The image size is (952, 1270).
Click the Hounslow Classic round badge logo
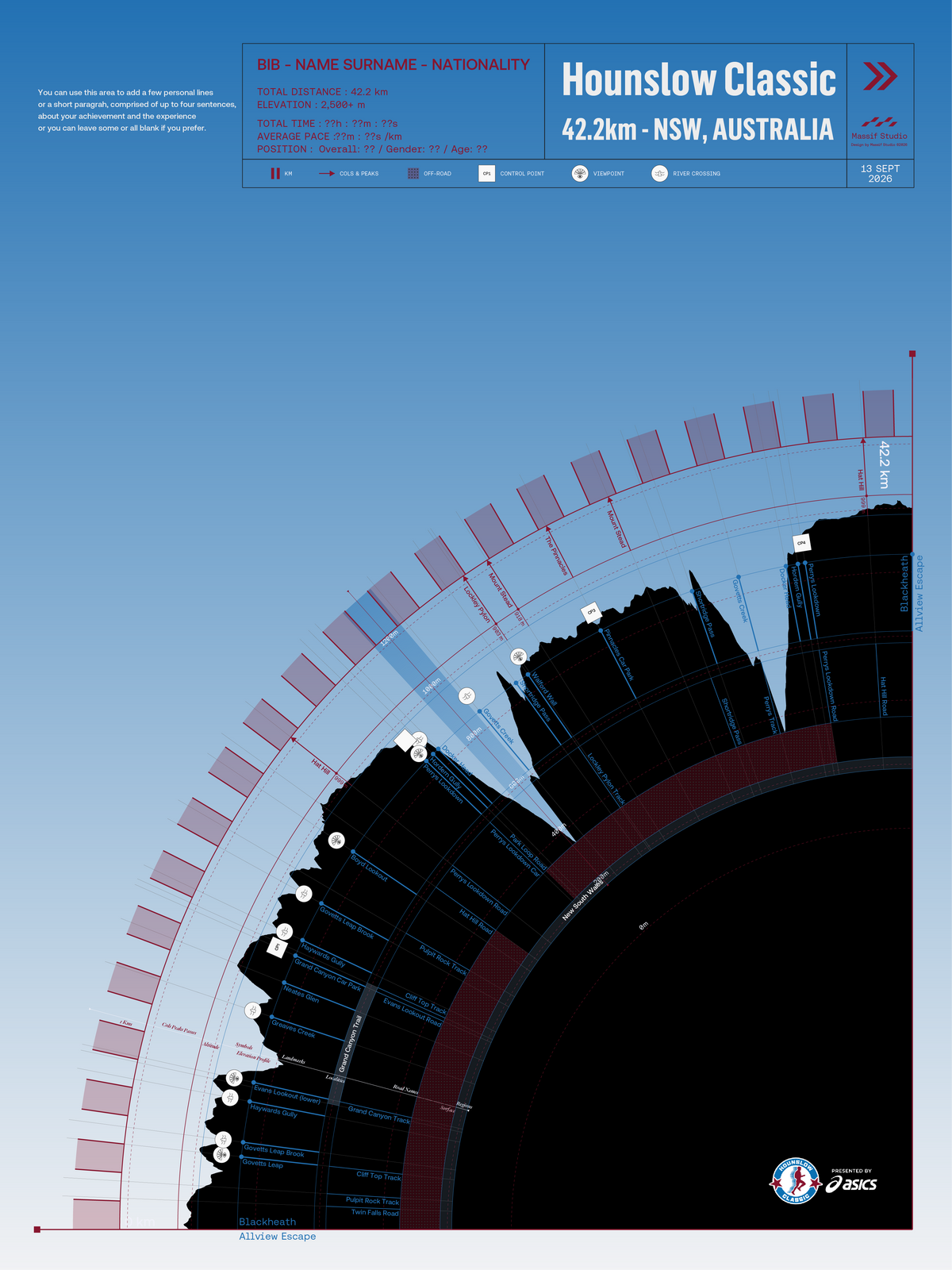[x=795, y=1181]
